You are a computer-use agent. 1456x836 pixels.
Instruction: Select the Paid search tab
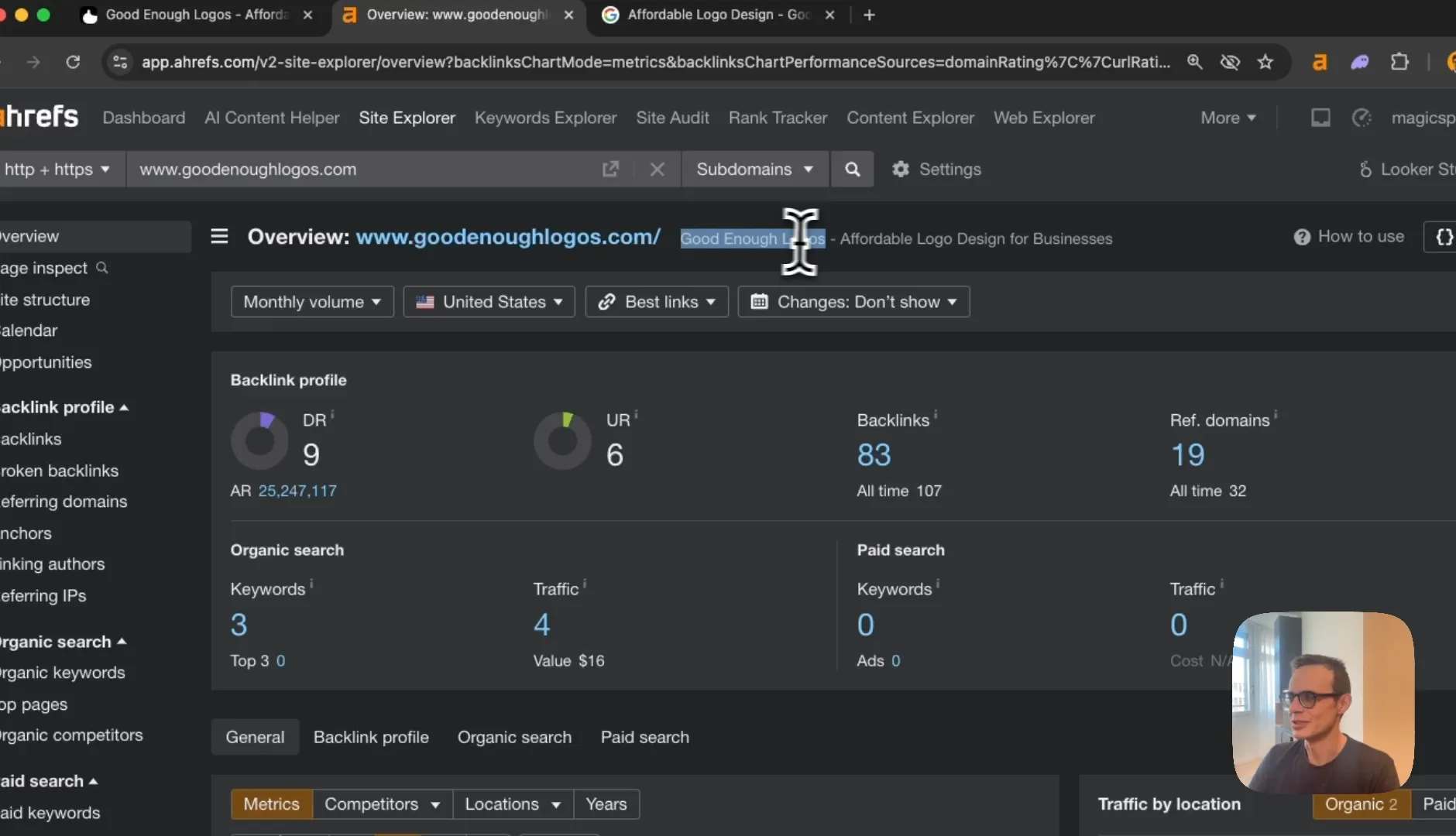tap(644, 737)
